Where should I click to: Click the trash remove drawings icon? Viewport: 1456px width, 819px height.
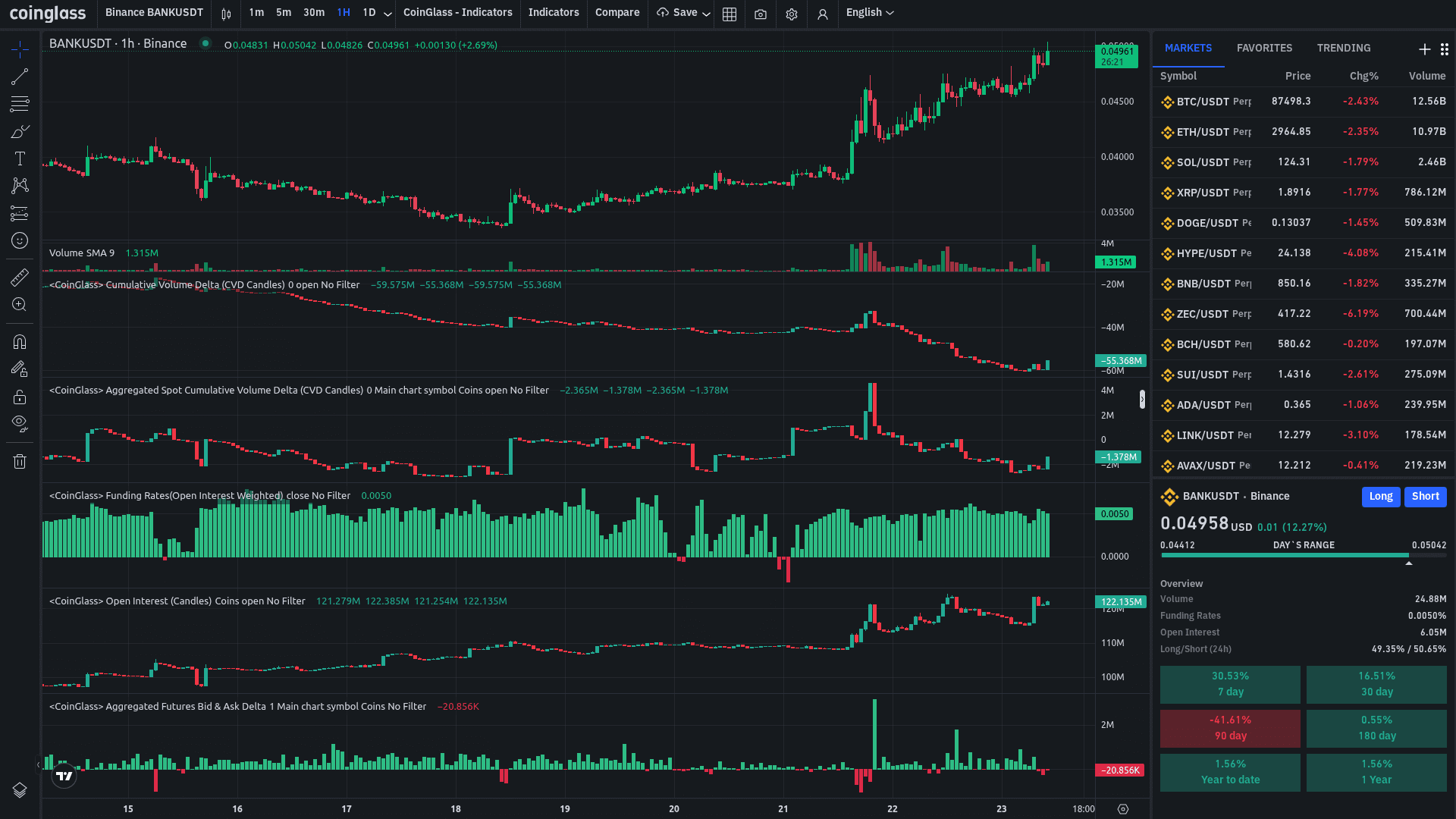(20, 461)
